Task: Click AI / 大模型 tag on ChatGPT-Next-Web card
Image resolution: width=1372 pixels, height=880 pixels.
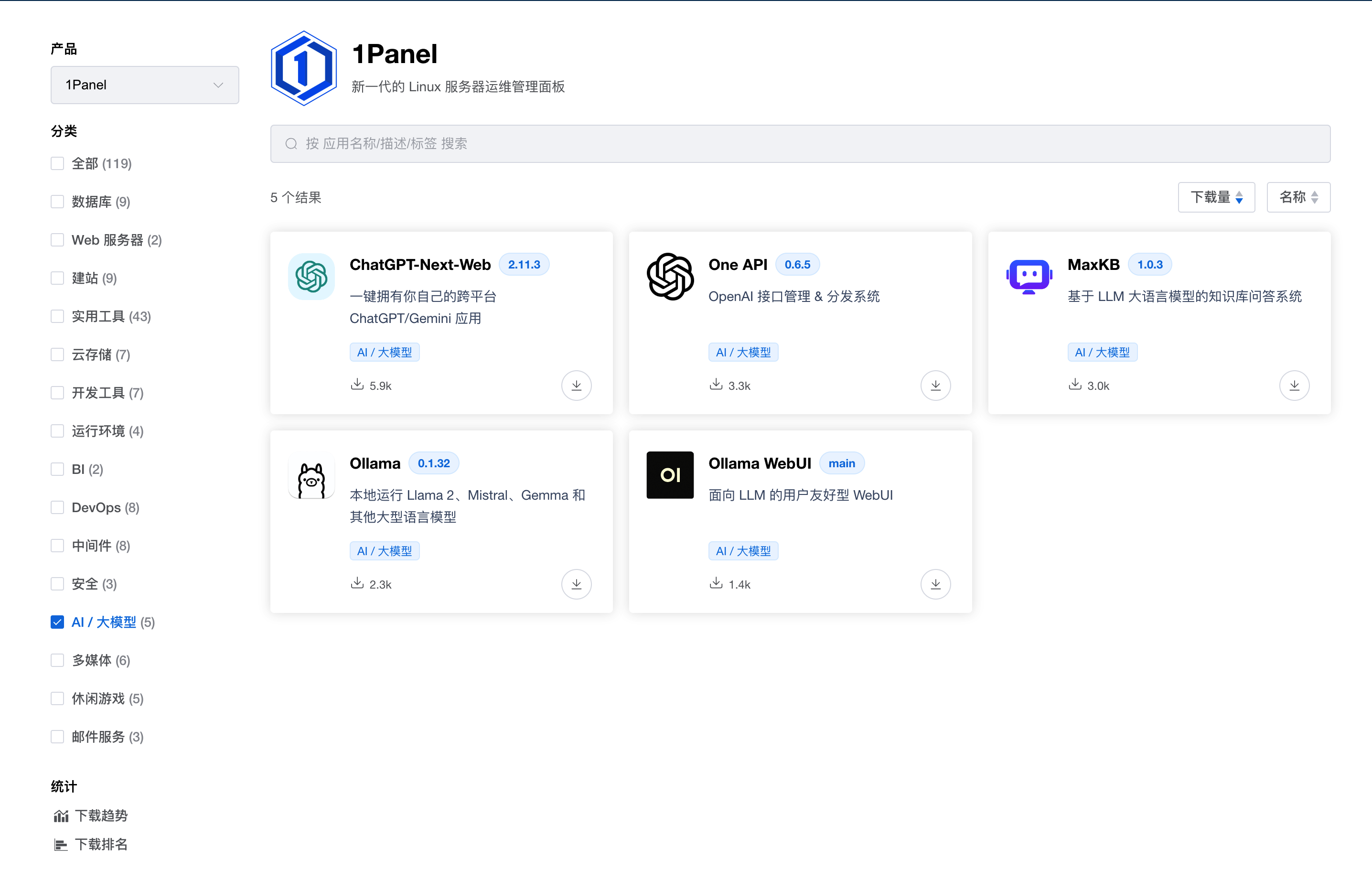Action: point(385,353)
